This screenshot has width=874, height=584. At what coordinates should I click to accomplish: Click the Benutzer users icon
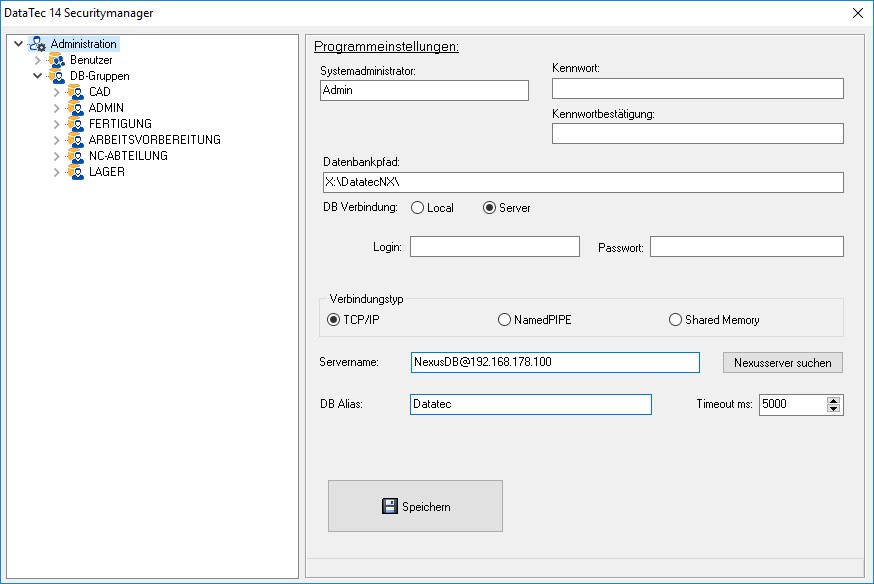[57, 60]
